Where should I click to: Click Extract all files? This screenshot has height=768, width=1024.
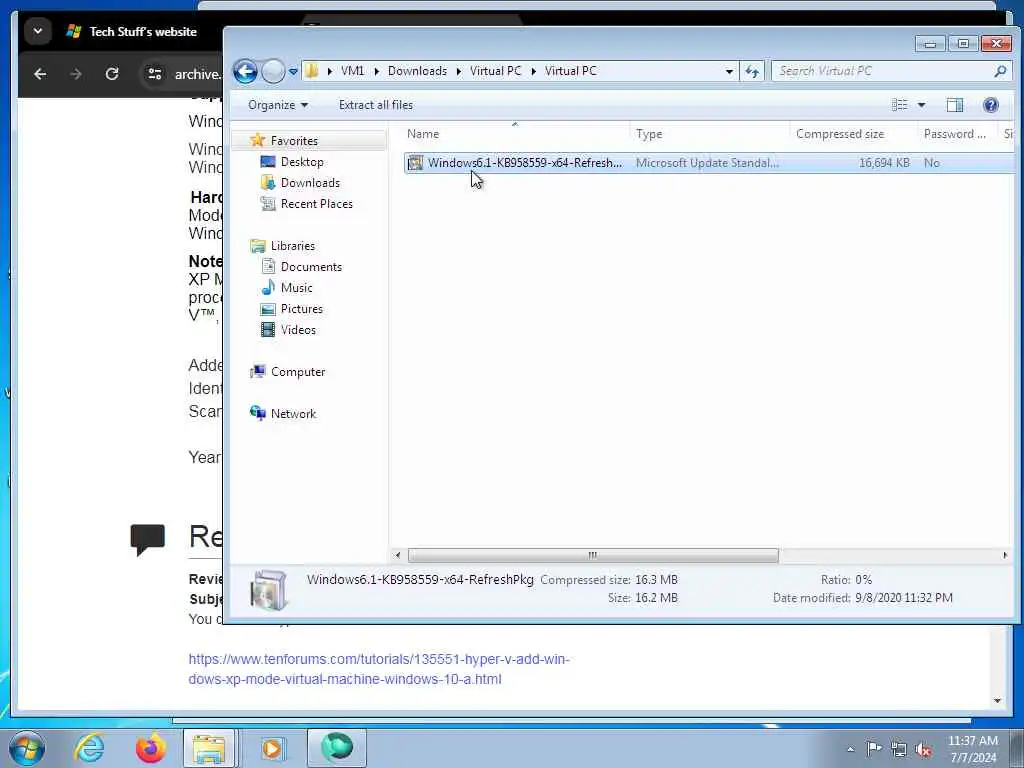[376, 104]
